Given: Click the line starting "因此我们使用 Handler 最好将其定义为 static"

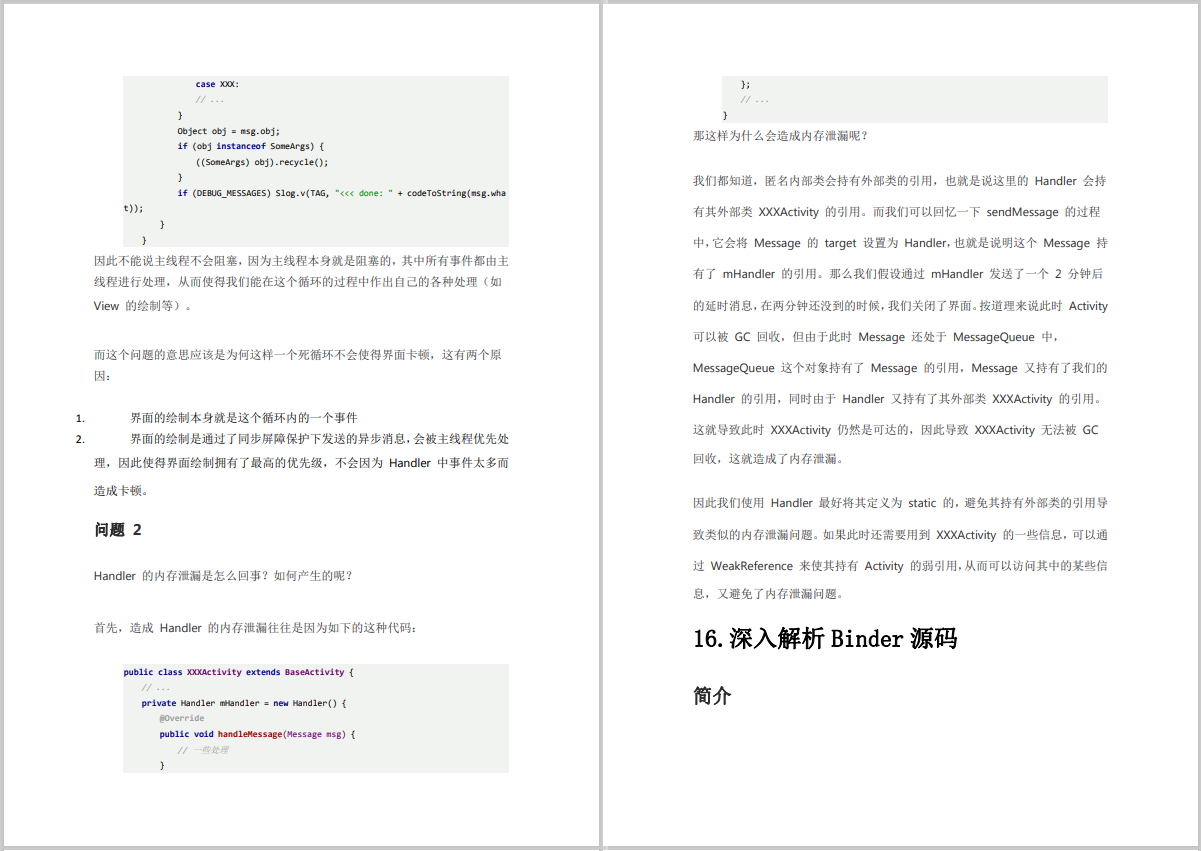Looking at the screenshot, I should coord(900,503).
